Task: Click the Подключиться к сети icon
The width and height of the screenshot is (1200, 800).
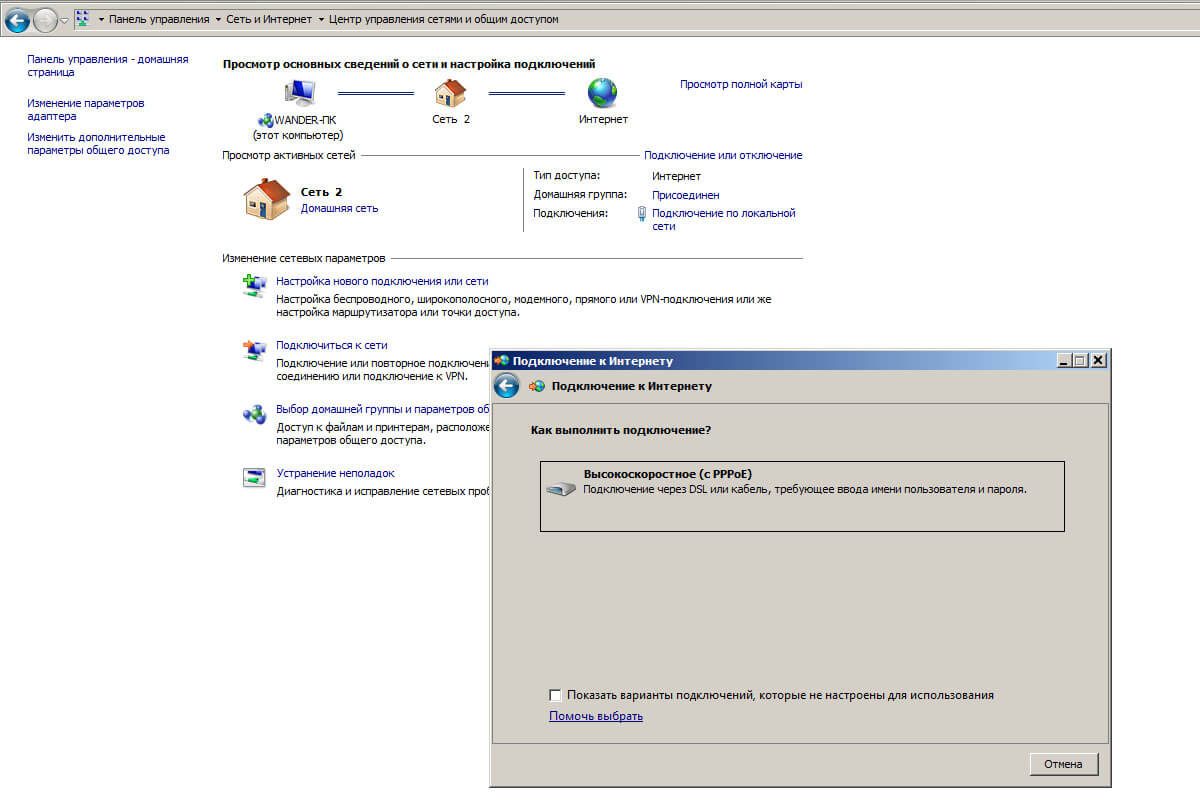Action: [254, 350]
